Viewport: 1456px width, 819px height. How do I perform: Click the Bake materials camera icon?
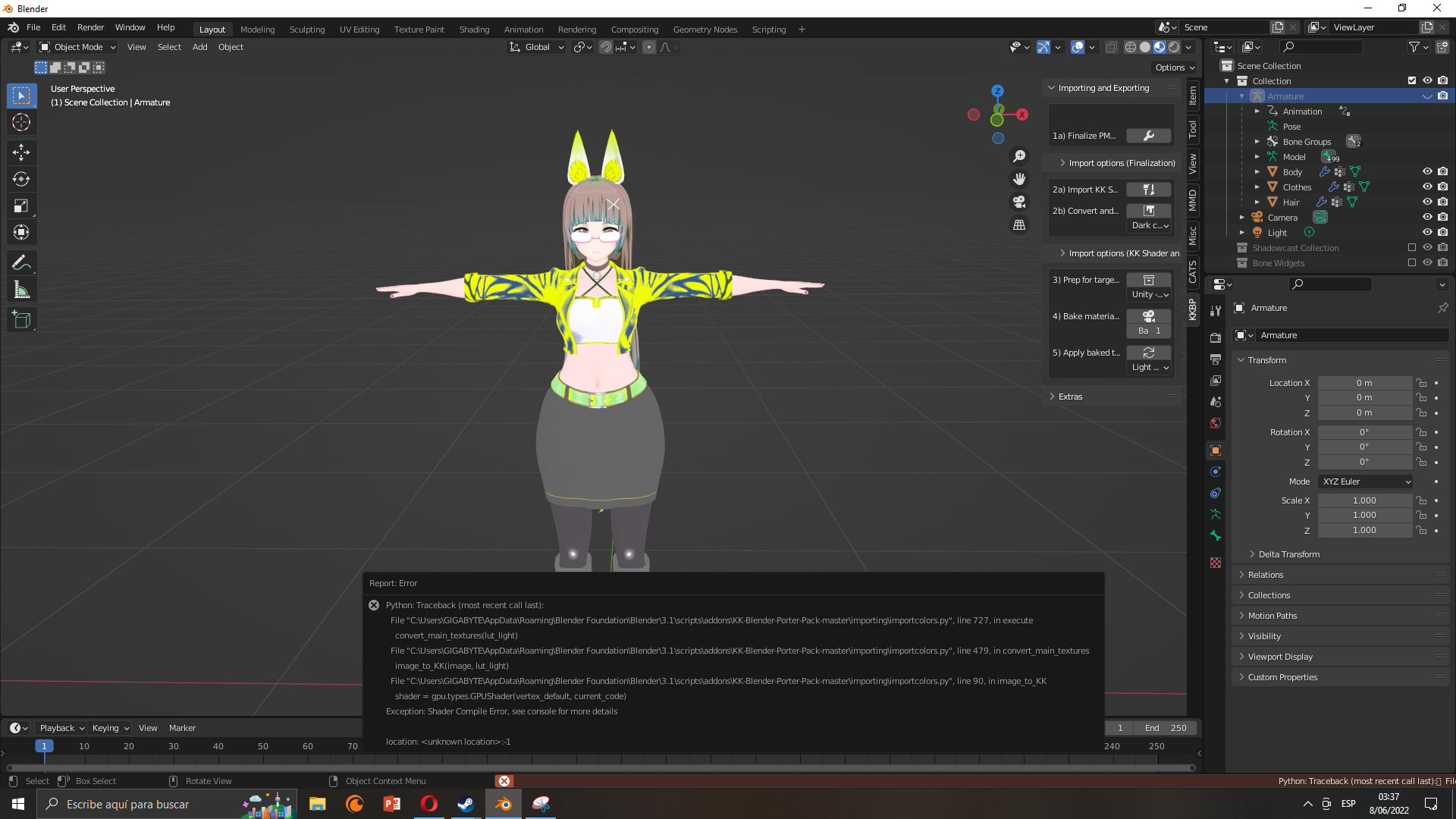click(1149, 316)
